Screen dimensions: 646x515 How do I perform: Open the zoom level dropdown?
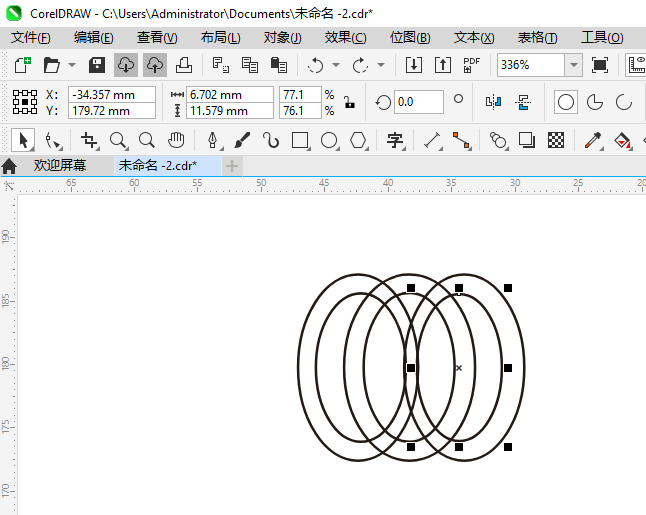(573, 65)
